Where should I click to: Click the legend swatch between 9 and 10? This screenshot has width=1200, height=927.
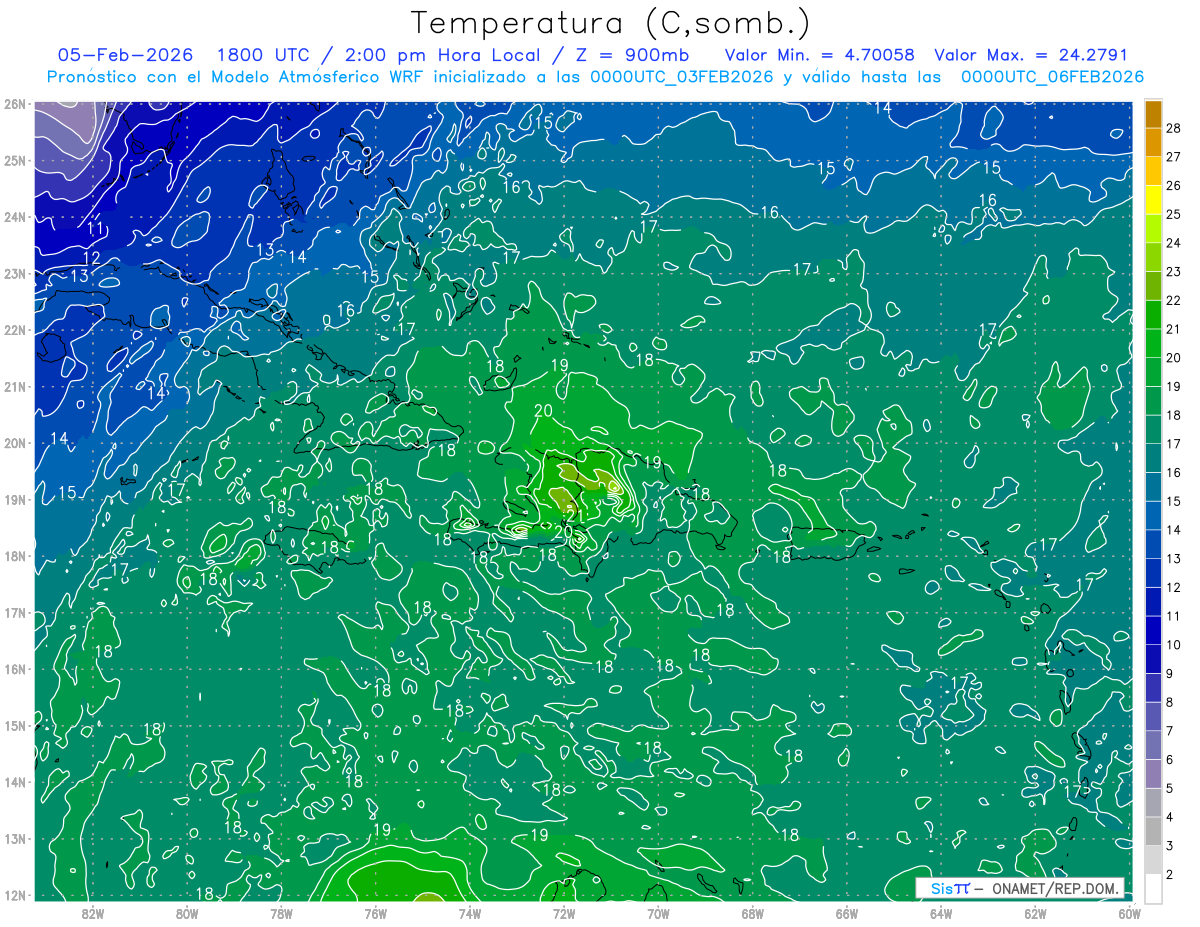(1153, 659)
